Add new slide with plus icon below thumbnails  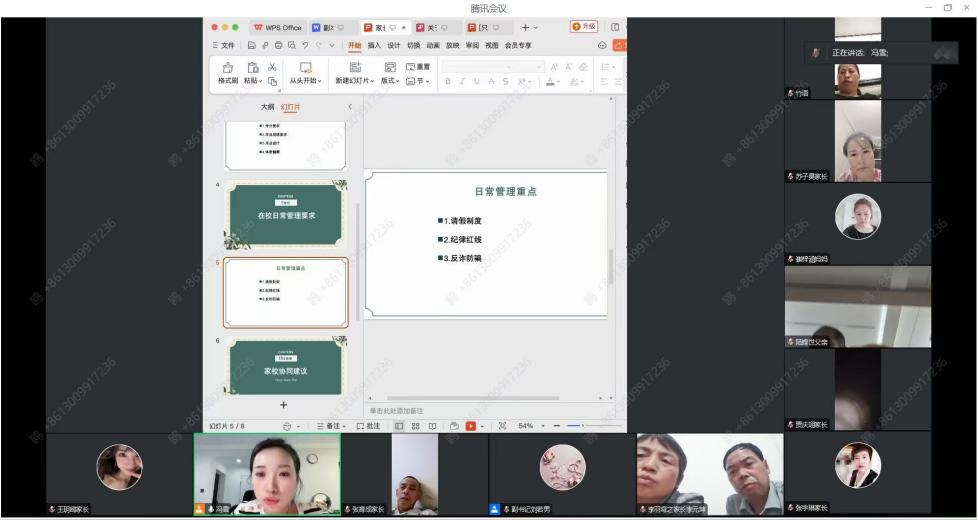pyautogui.click(x=283, y=405)
